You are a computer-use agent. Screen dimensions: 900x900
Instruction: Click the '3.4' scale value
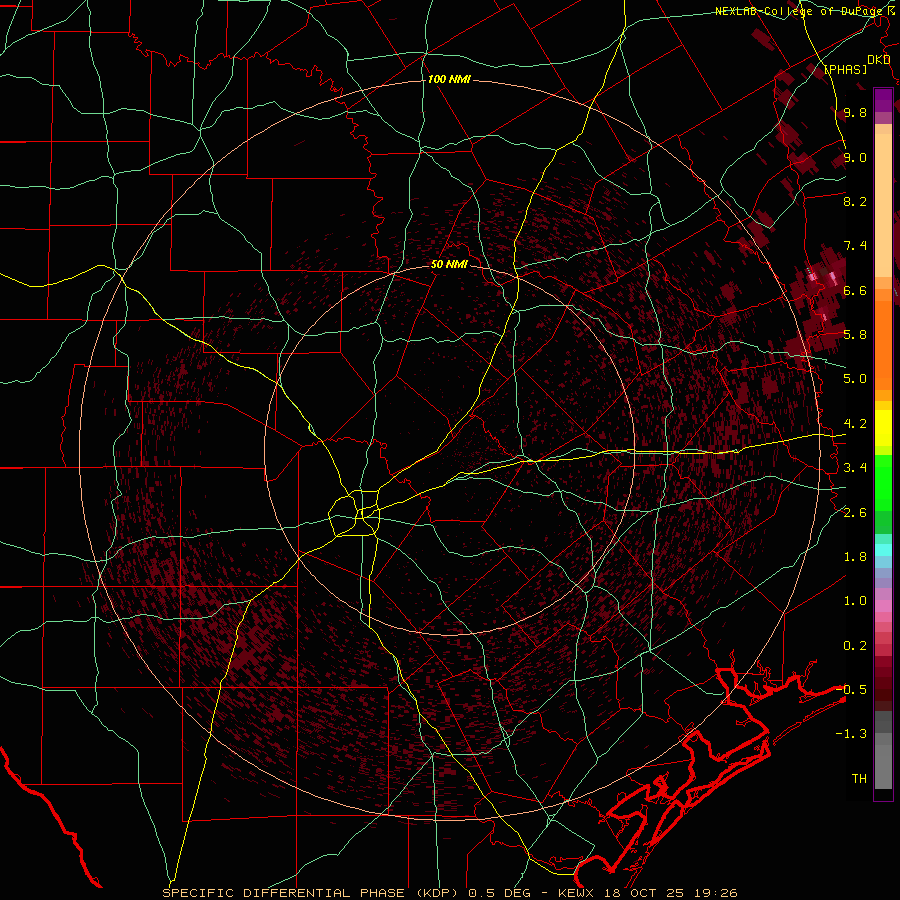coord(855,468)
